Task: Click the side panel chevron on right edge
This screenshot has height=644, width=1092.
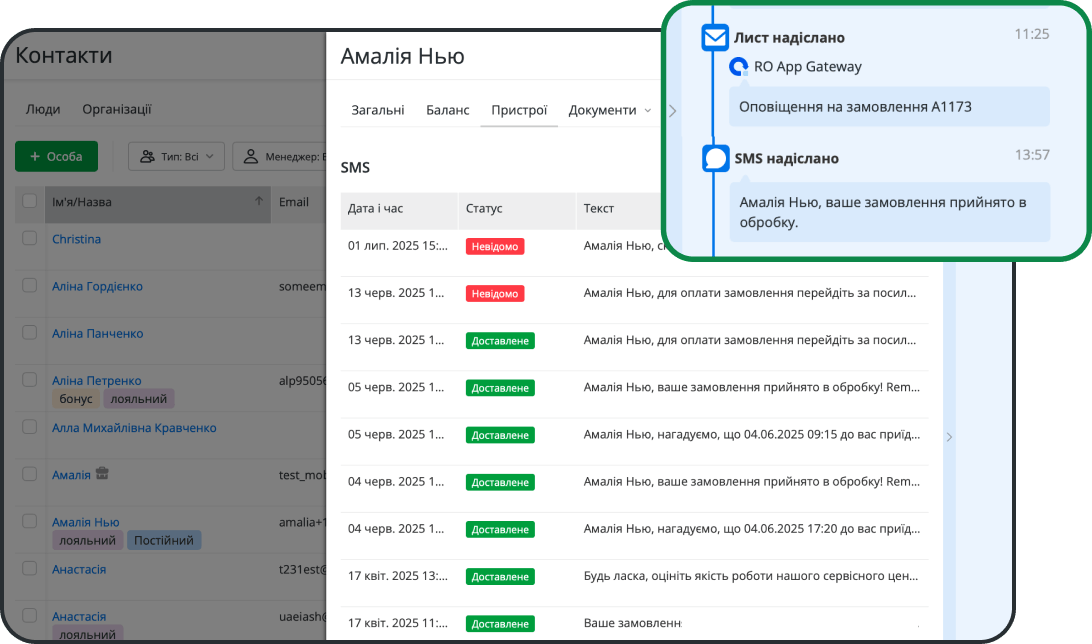Action: (x=949, y=437)
